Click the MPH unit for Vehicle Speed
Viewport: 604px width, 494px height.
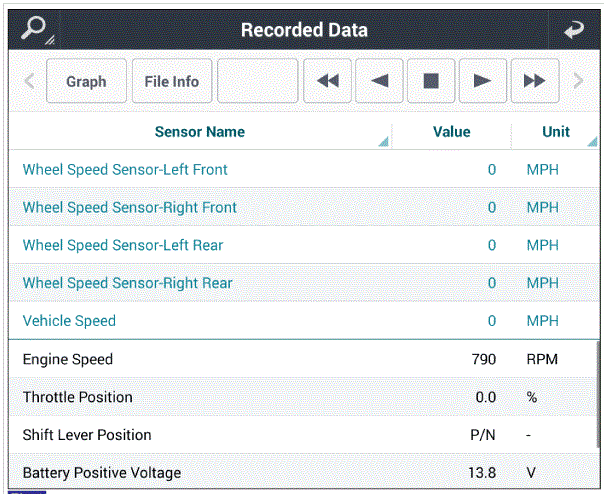click(x=542, y=321)
